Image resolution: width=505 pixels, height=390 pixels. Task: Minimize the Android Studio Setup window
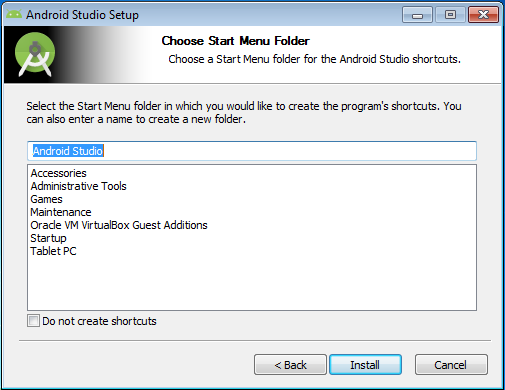417,15
